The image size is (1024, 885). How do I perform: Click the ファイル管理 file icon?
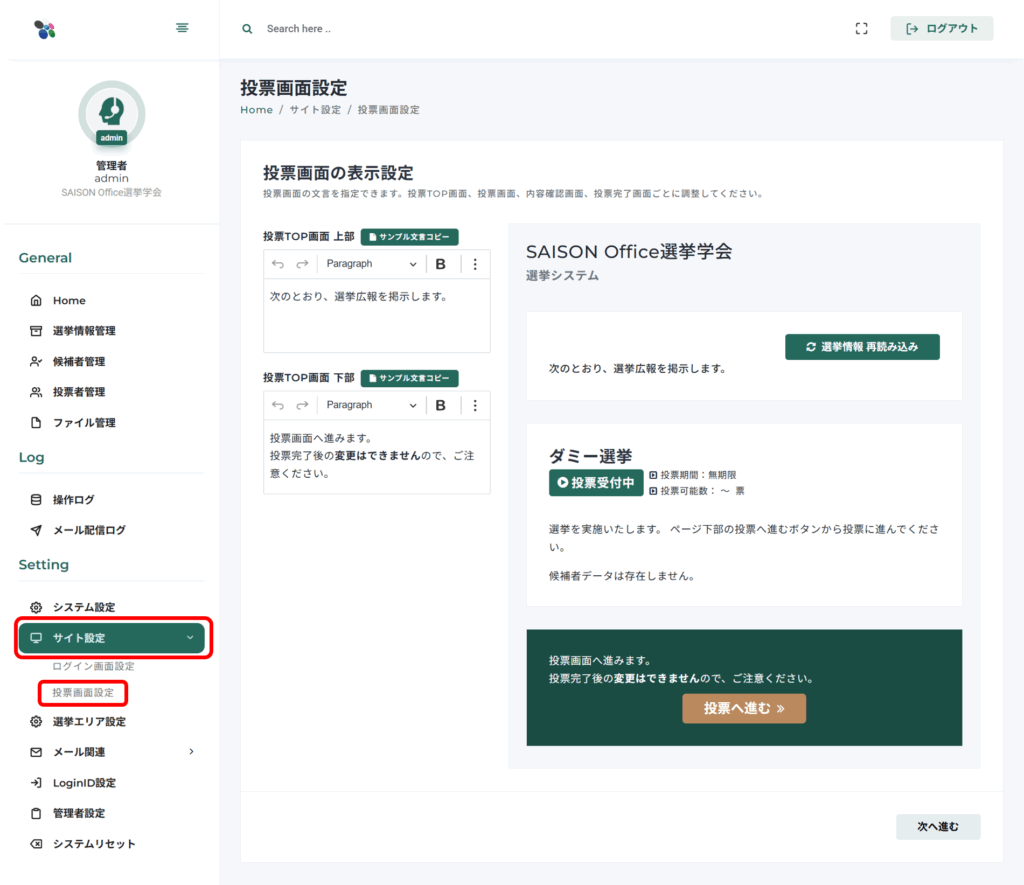point(36,423)
